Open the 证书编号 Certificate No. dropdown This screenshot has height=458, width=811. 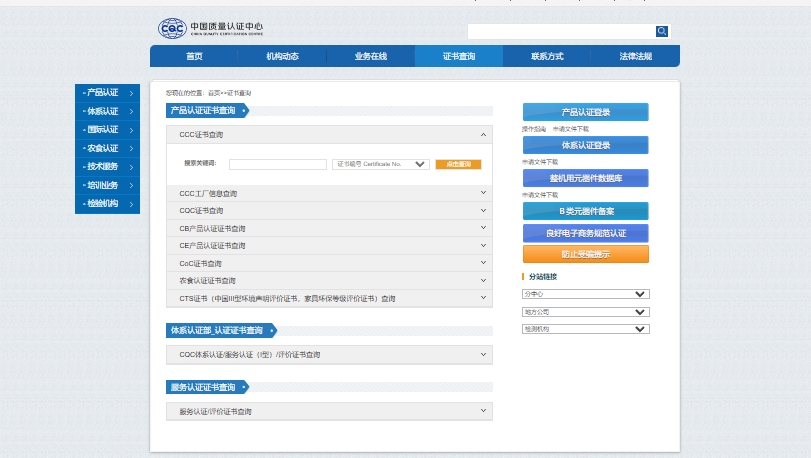381,164
